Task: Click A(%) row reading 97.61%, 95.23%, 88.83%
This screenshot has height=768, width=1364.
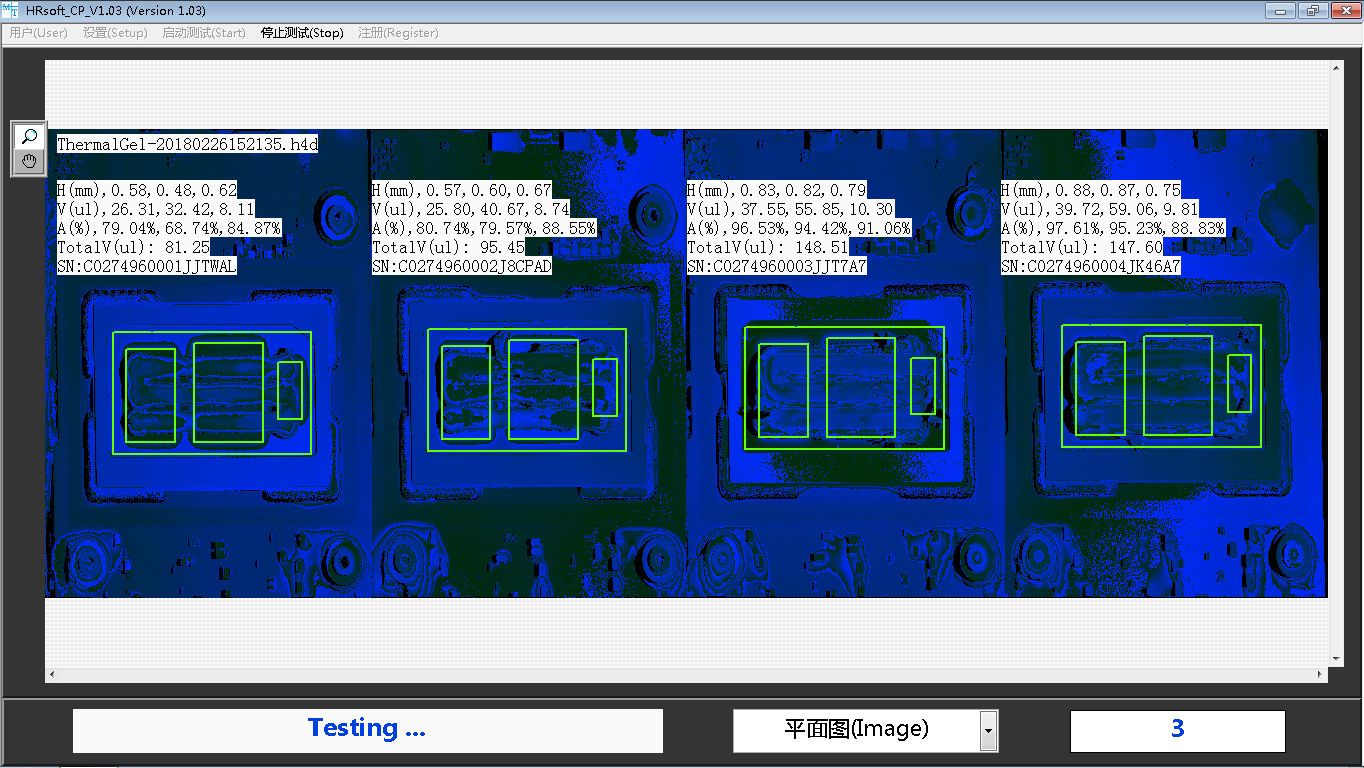Action: tap(1113, 228)
